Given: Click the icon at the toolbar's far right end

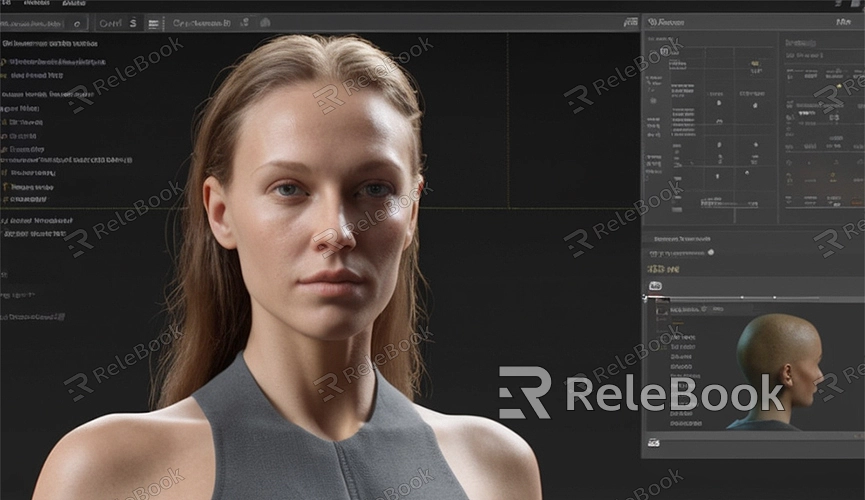Looking at the screenshot, I should tap(630, 22).
